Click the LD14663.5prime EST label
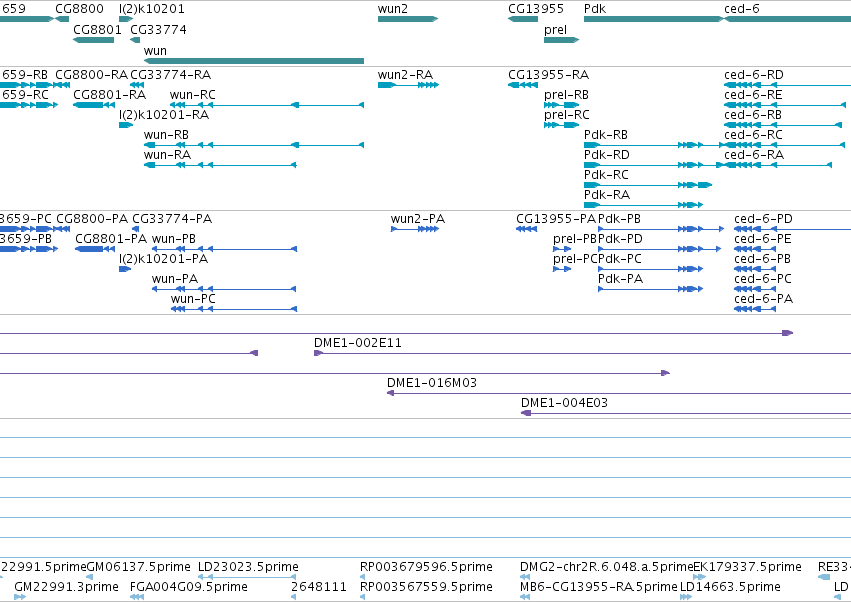The image size is (851, 602). (730, 587)
